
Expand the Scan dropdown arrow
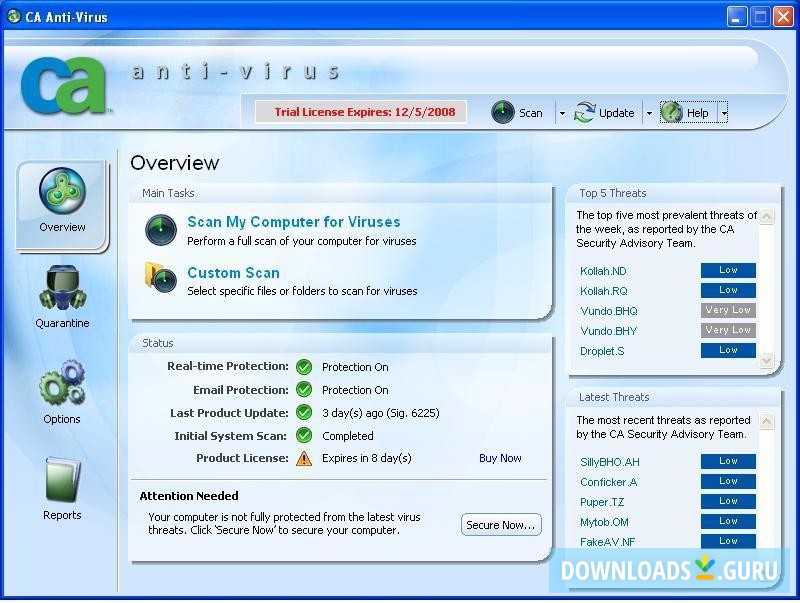562,113
